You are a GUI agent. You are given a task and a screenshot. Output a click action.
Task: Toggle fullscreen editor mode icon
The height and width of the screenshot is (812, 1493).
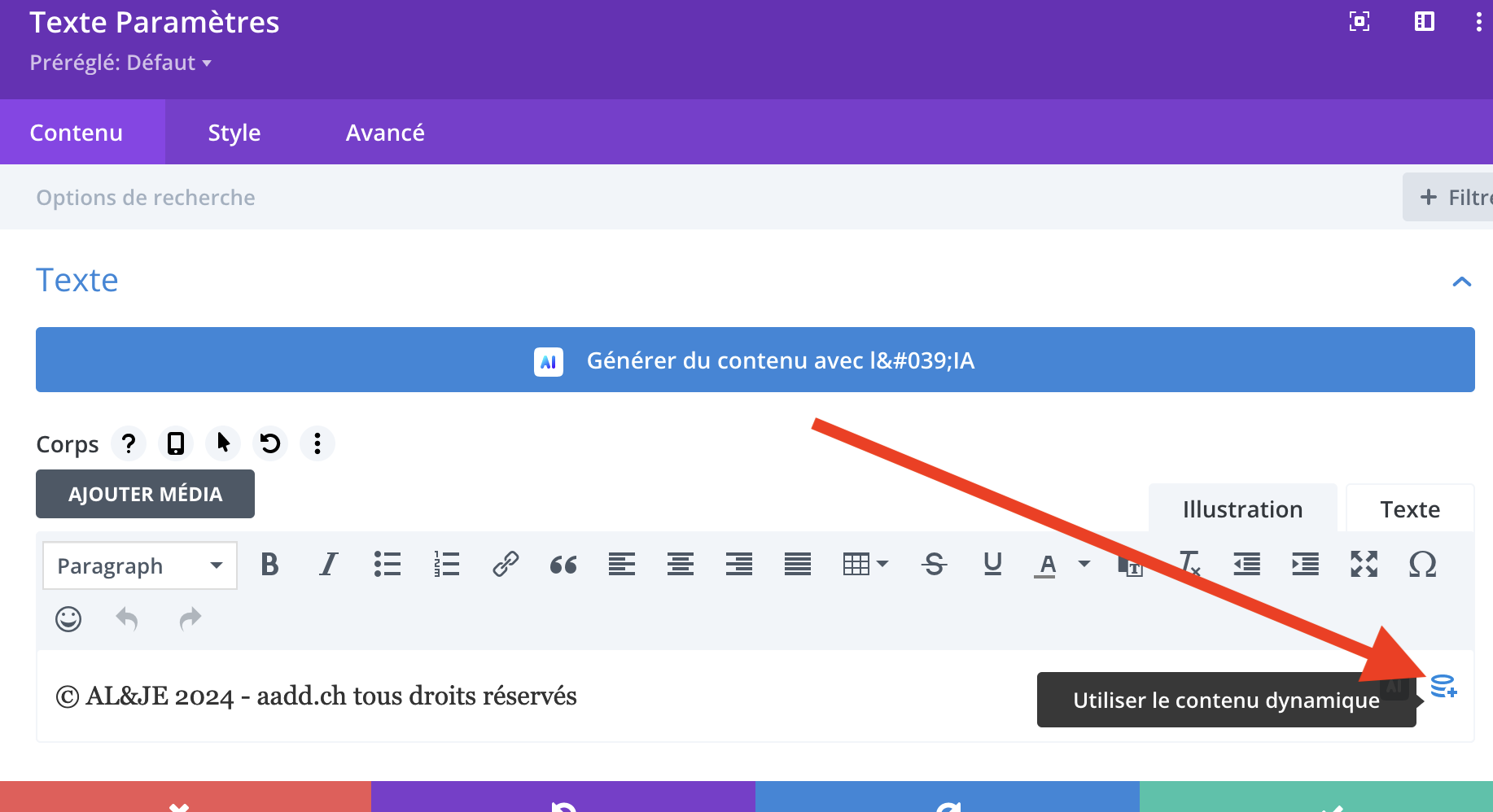click(1364, 564)
